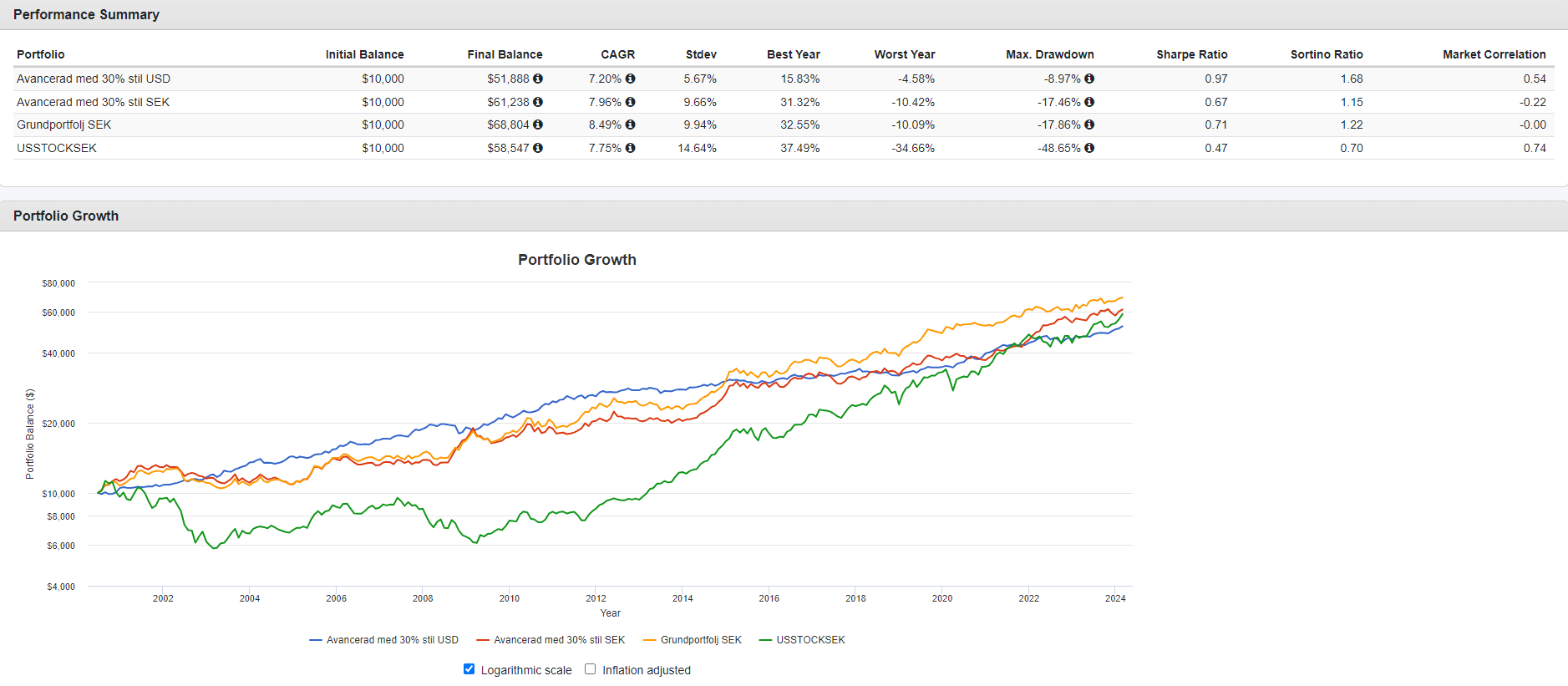Click info icon beside $51,888 final balance
Image resolution: width=1568 pixels, height=686 pixels.
(x=538, y=79)
